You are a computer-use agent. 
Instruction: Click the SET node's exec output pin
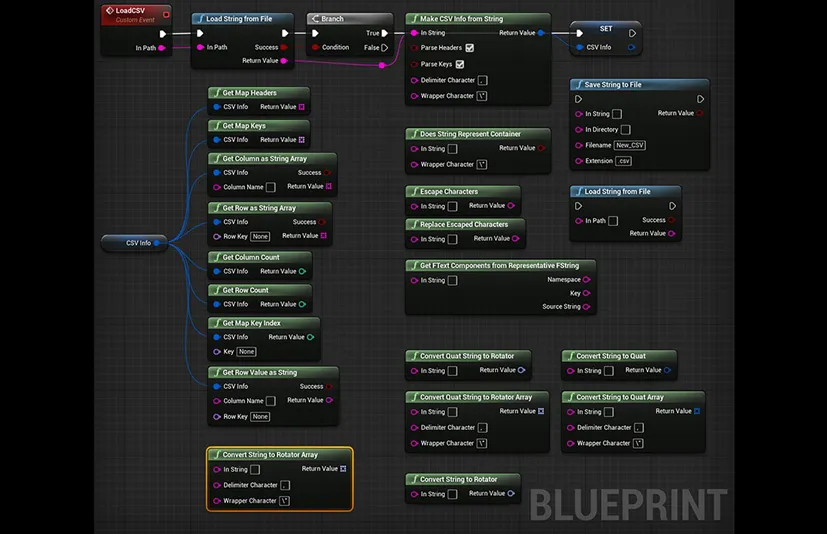pos(632,33)
